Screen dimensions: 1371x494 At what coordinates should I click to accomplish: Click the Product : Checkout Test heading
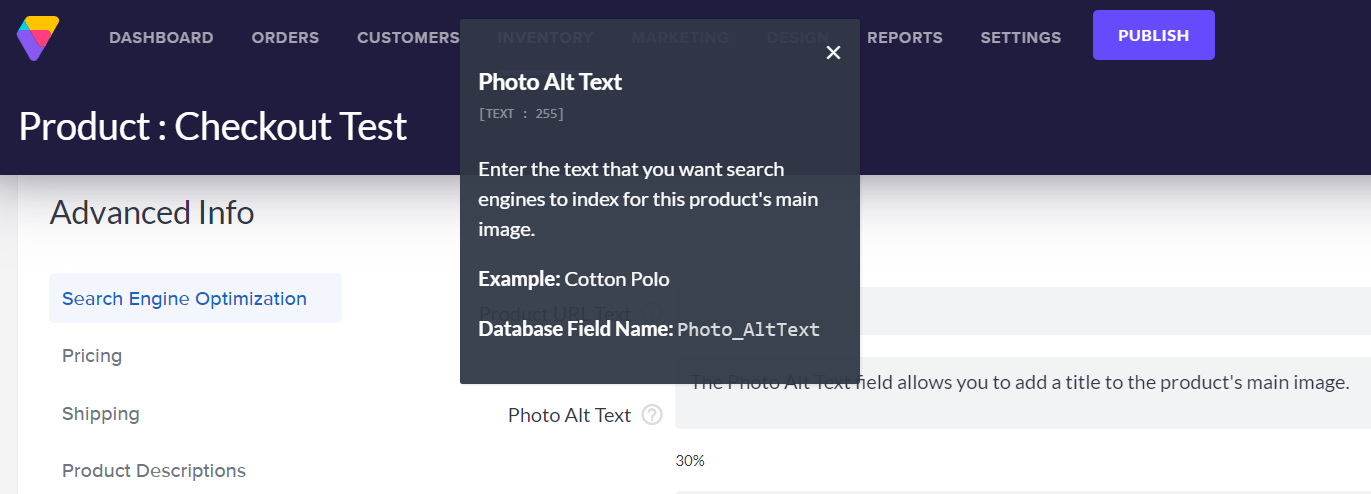[213, 127]
